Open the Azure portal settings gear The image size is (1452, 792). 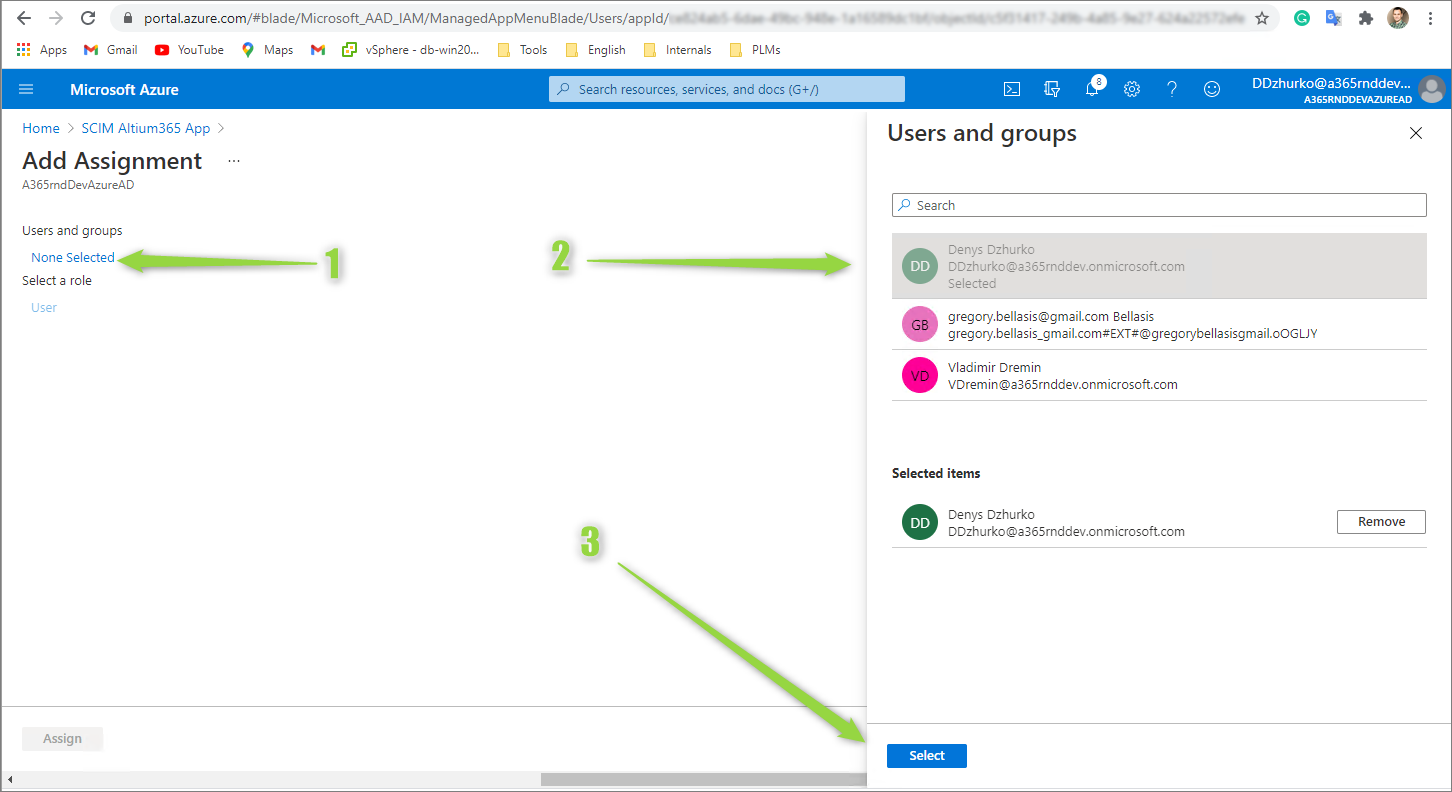tap(1132, 89)
